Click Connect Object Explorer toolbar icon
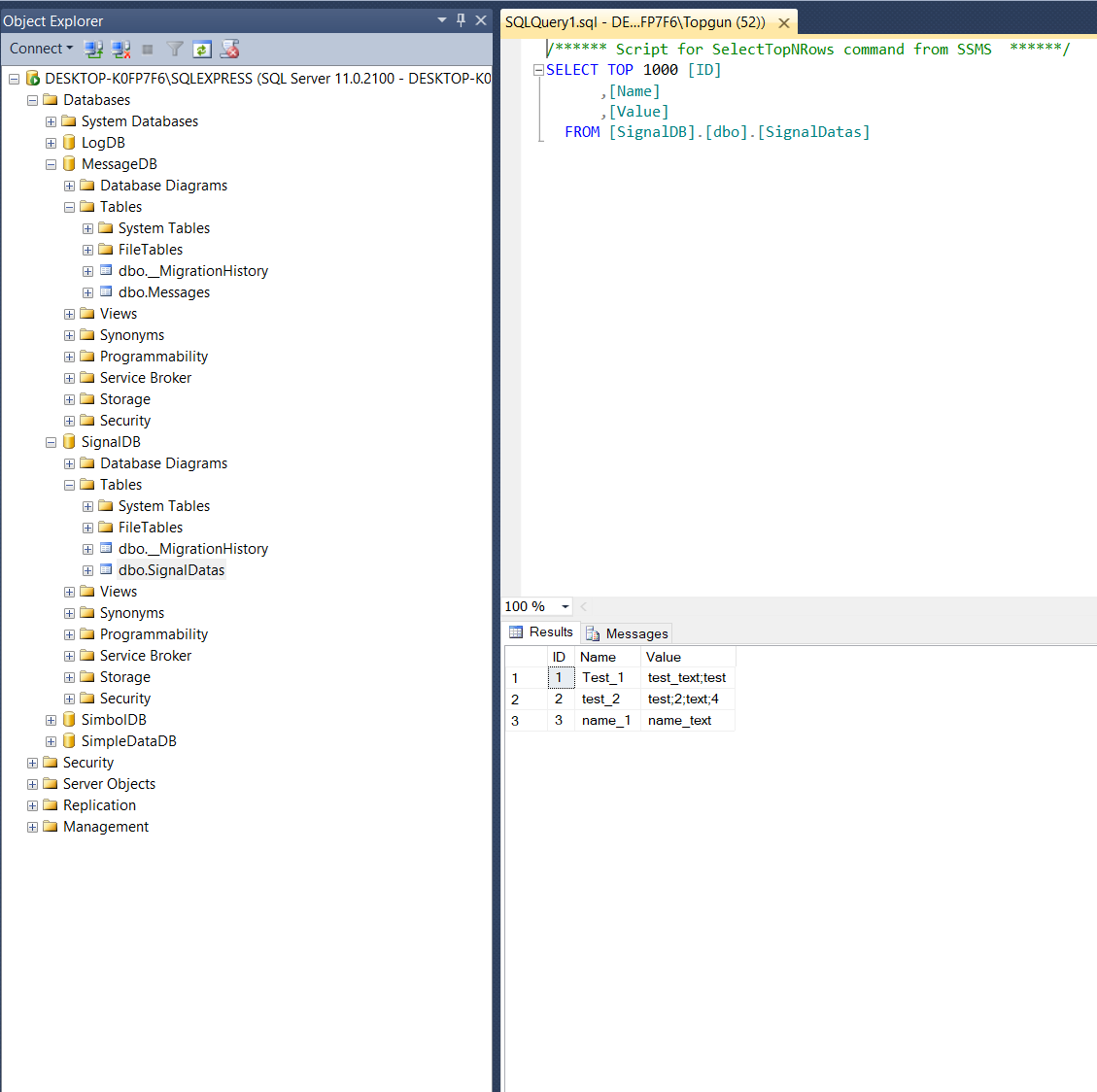1097x1092 pixels. (x=93, y=49)
